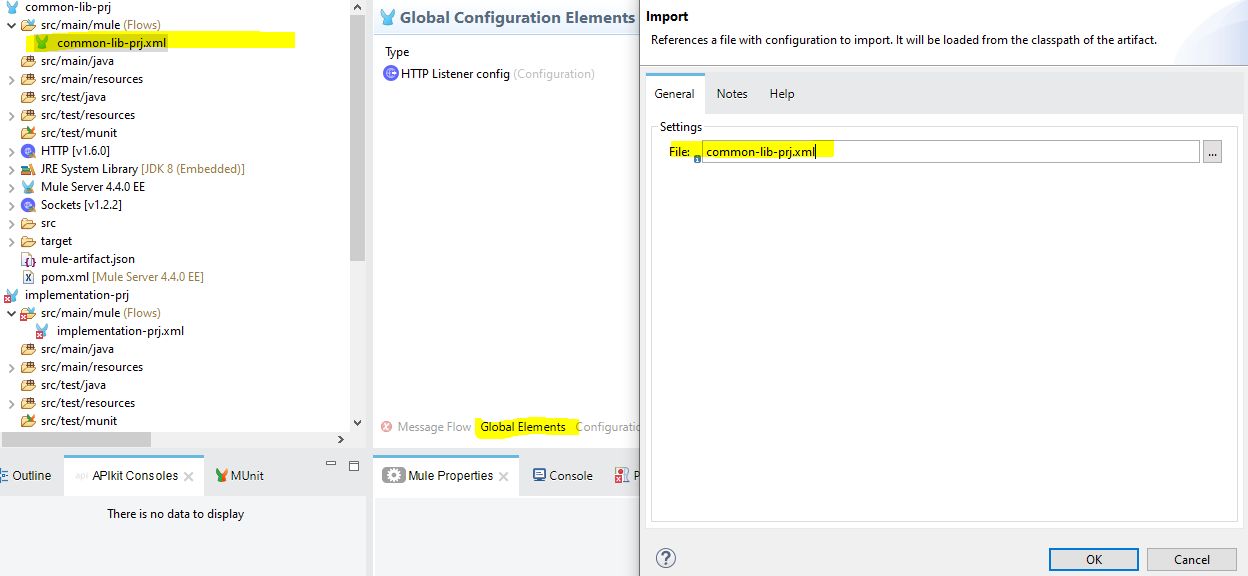Open the General tab in Import dialog

pos(674,94)
